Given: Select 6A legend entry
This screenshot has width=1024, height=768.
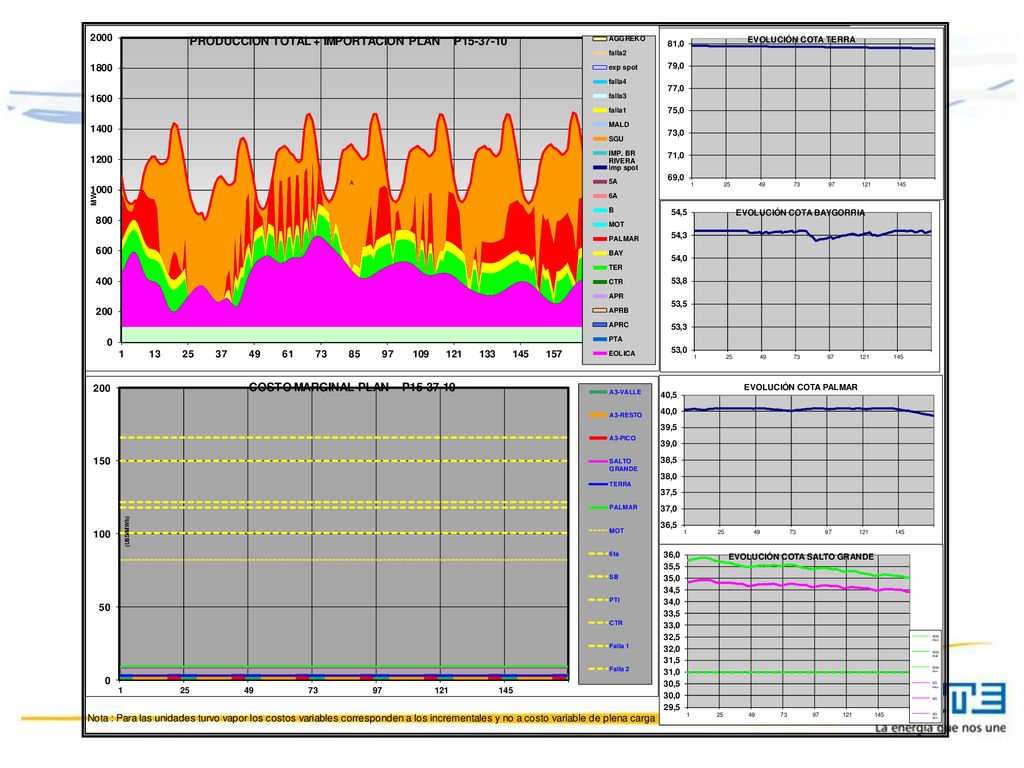Looking at the screenshot, I should click(605, 196).
